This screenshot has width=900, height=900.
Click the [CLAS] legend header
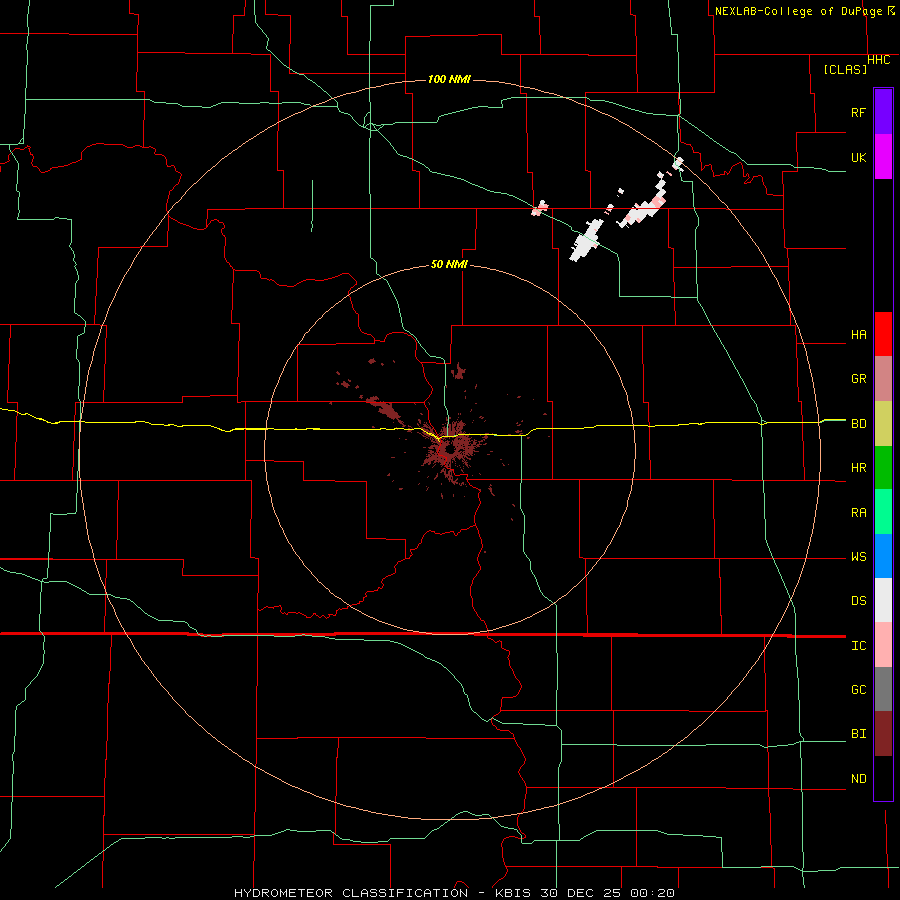(x=845, y=69)
